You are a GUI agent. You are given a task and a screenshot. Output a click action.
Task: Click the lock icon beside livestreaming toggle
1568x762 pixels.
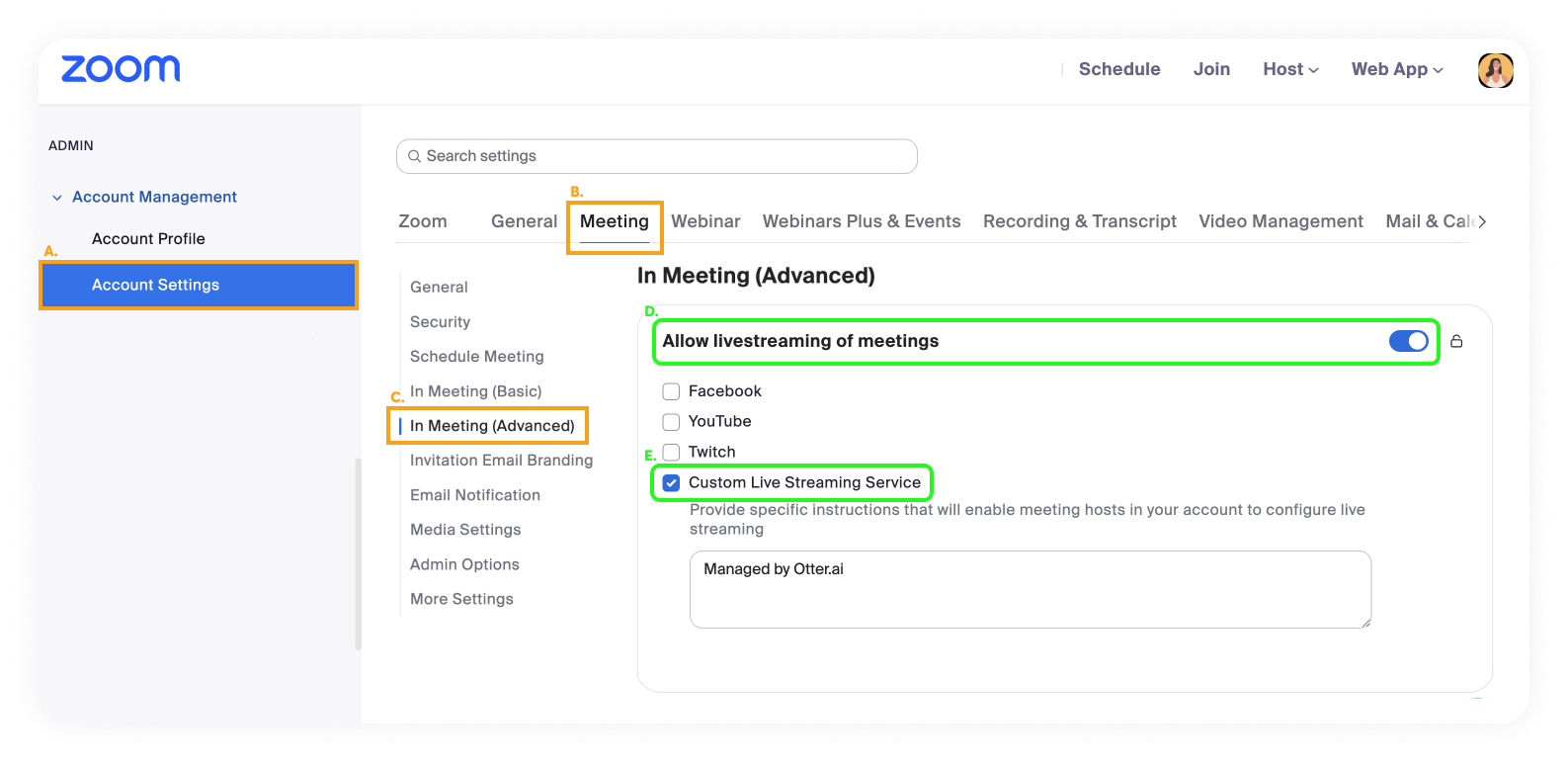coord(1456,341)
